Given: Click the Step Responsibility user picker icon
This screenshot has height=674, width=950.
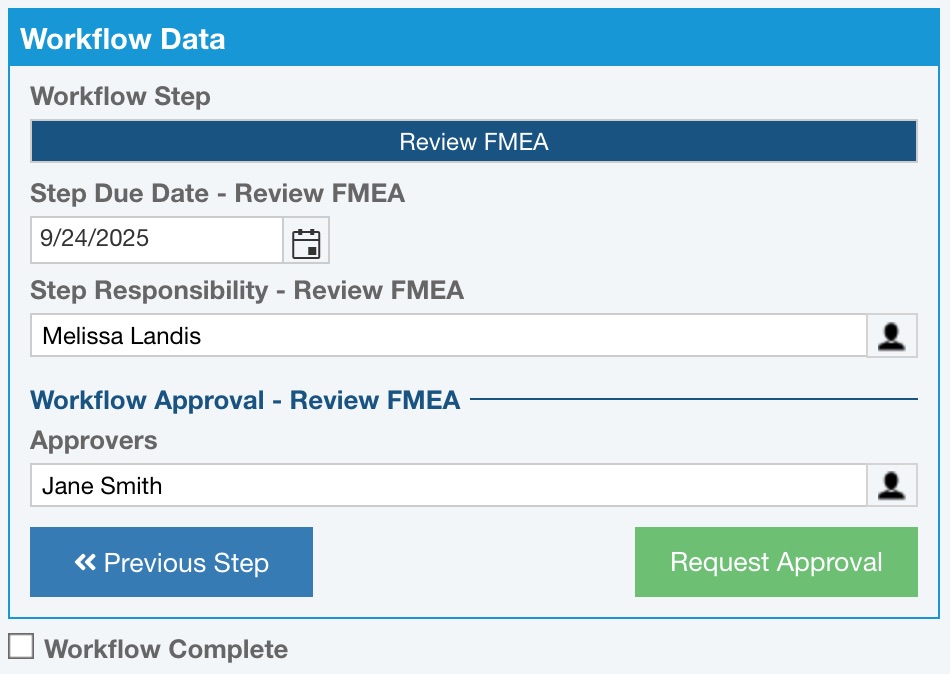Looking at the screenshot, I should click(891, 336).
